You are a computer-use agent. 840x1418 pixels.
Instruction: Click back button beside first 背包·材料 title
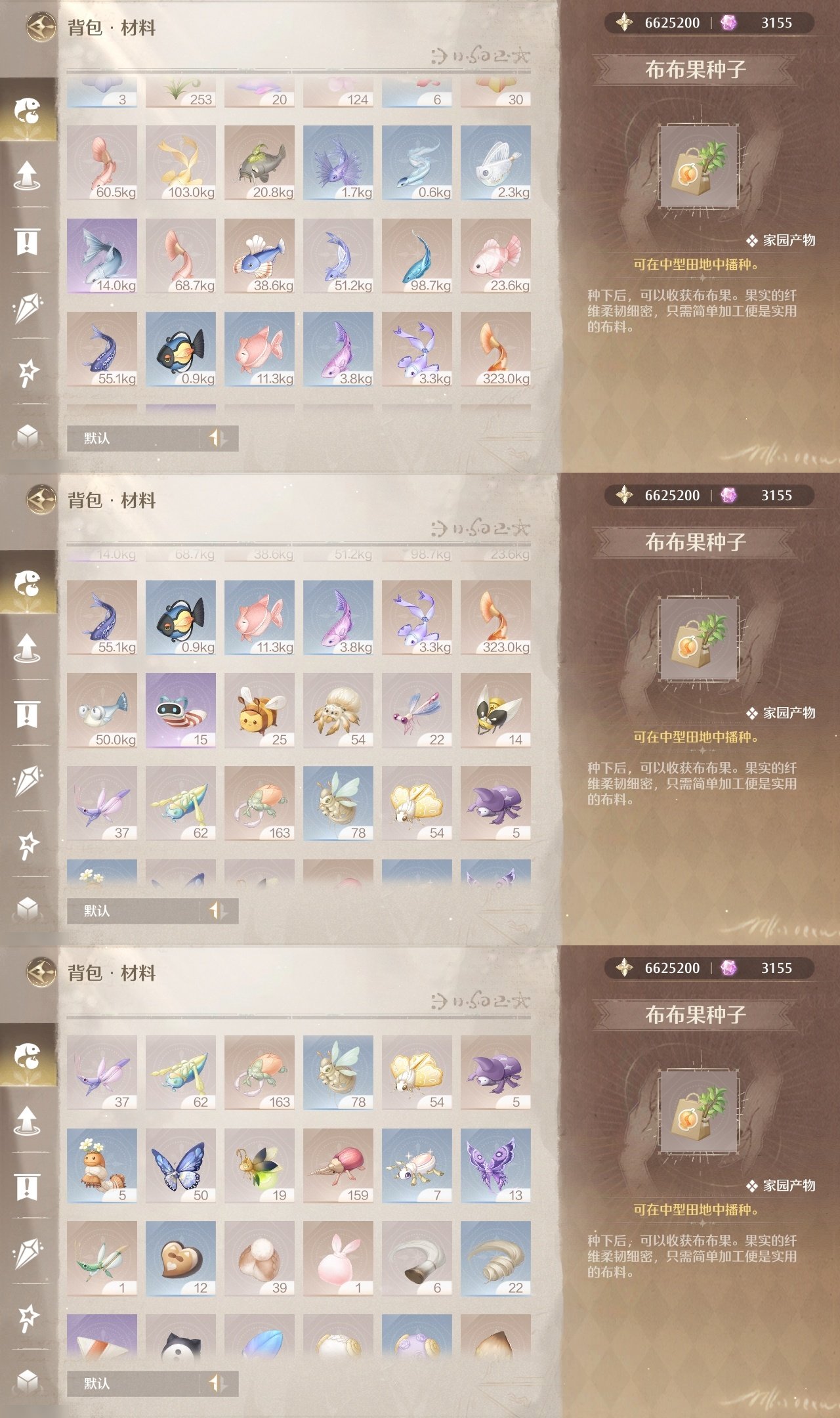coord(41,28)
